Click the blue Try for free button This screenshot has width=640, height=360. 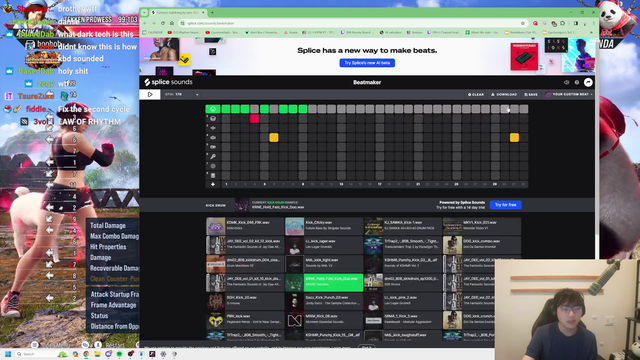(x=505, y=205)
